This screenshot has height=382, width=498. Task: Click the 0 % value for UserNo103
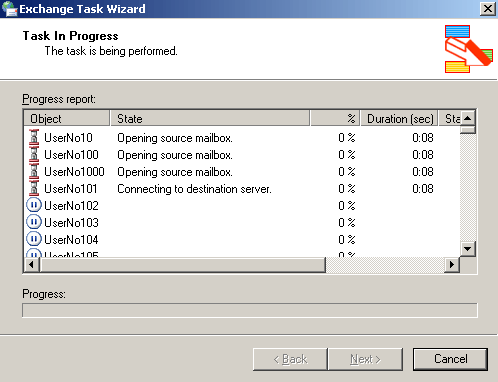click(x=347, y=223)
